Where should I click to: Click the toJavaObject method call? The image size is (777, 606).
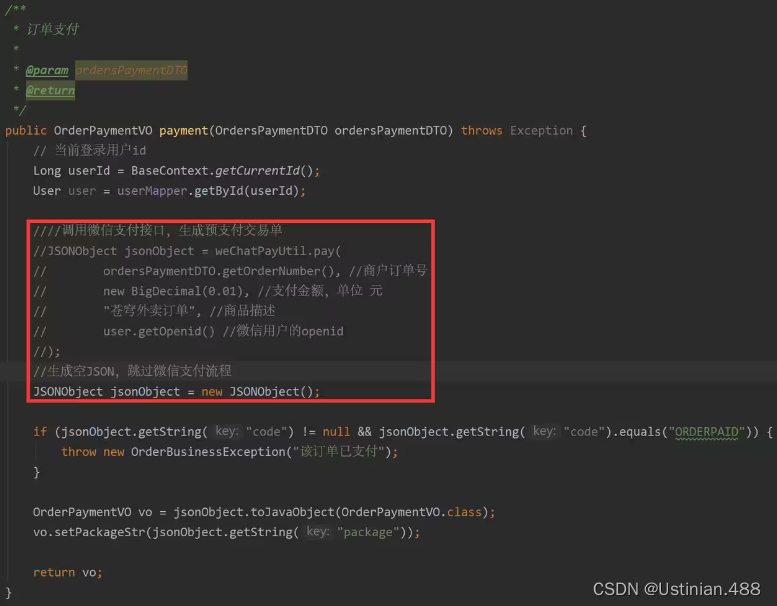(x=292, y=512)
